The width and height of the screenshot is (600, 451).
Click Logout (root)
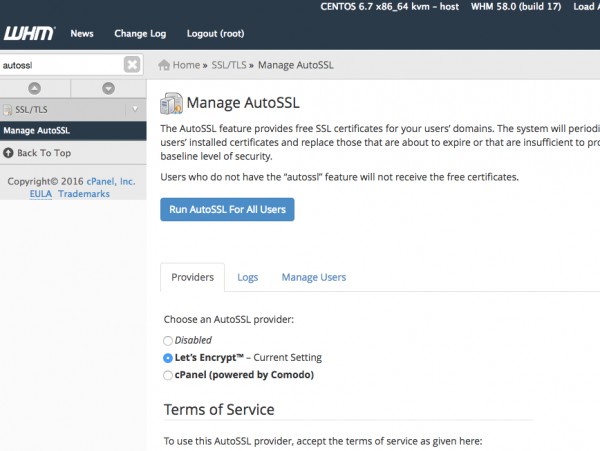(215, 34)
